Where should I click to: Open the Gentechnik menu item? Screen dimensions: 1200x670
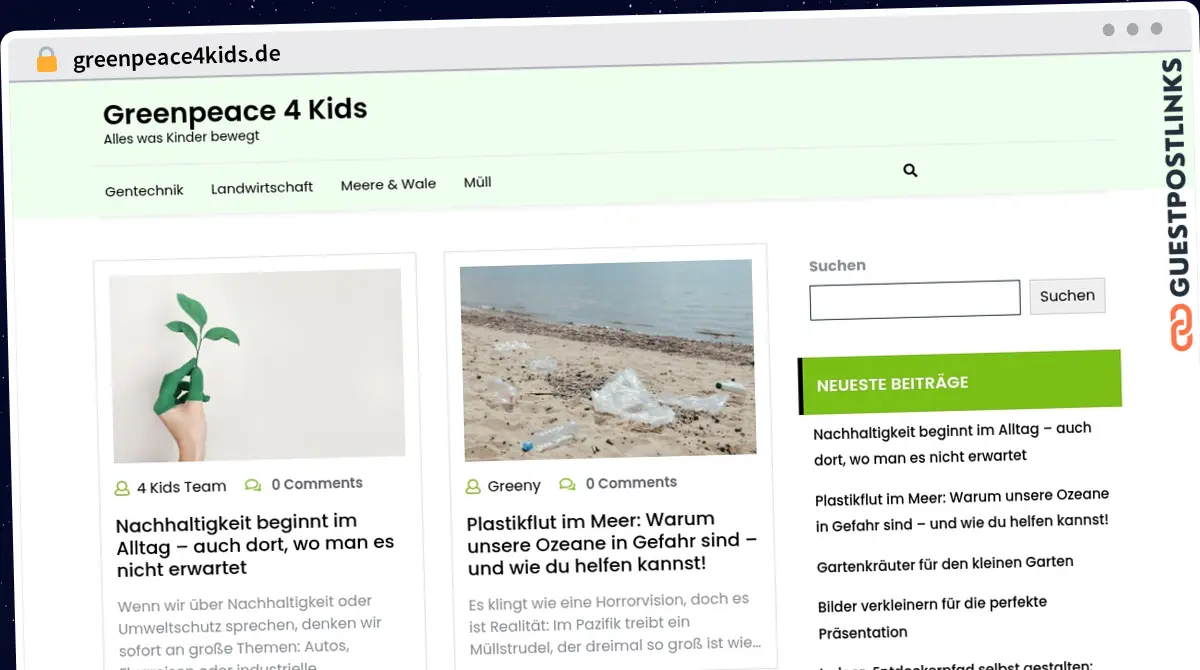[x=144, y=190]
